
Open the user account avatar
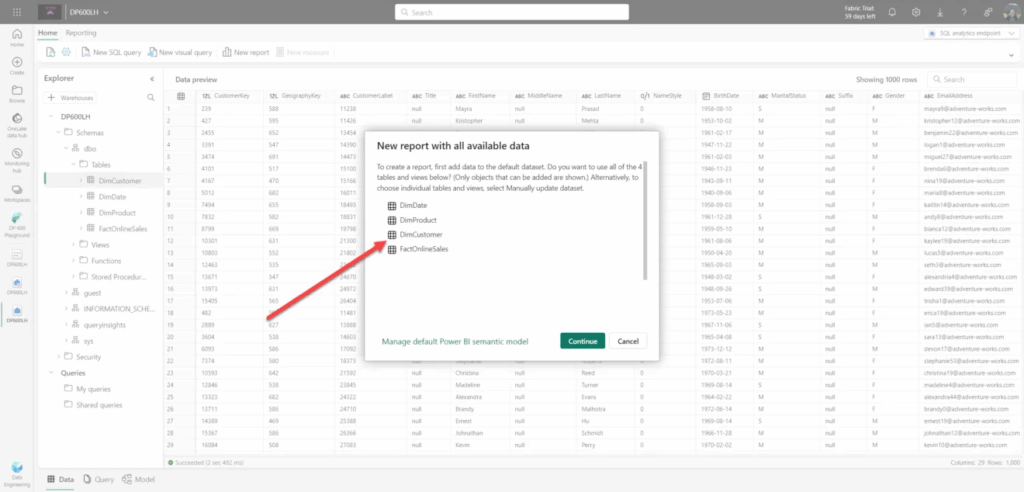click(1010, 12)
